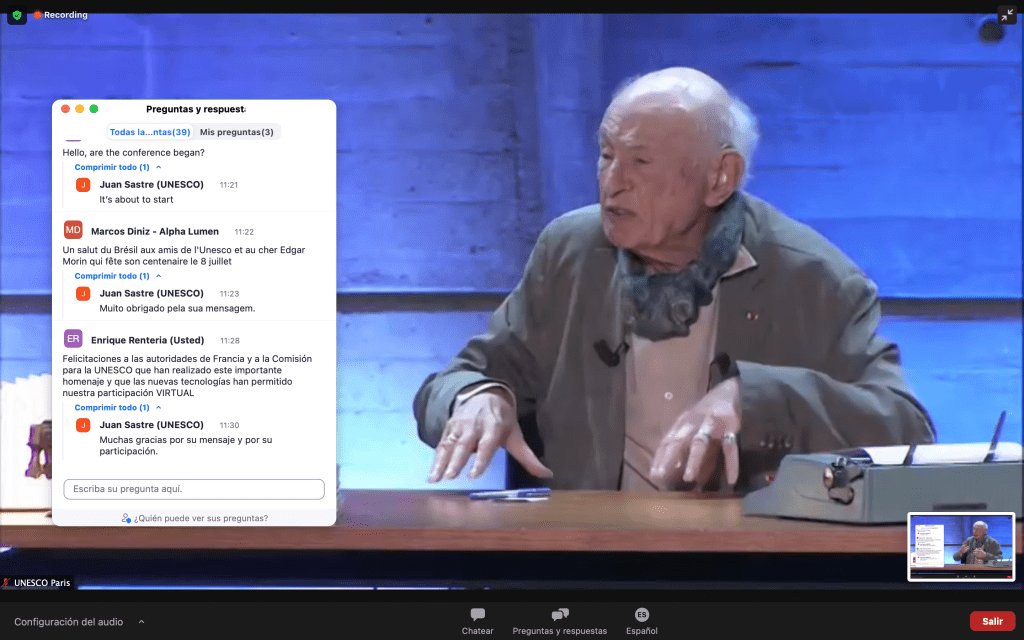Expand the audio options caret beside Configuración del audio
This screenshot has width=1024, height=640.
click(141, 621)
